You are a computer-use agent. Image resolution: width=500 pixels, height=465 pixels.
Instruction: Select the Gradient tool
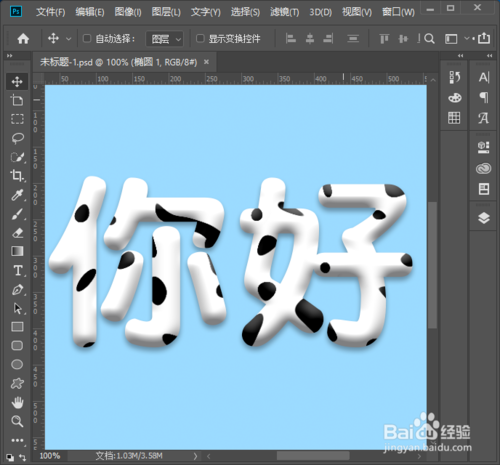pyautogui.click(x=17, y=251)
